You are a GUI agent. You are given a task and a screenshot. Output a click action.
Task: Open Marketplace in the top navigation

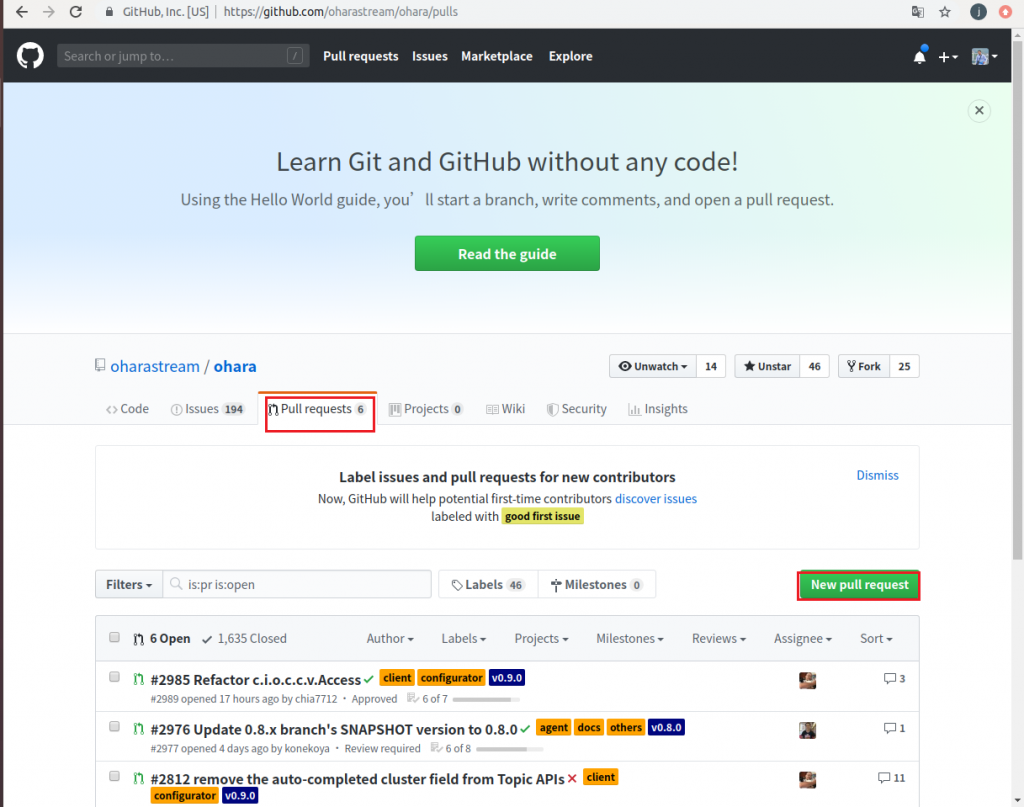(x=496, y=56)
